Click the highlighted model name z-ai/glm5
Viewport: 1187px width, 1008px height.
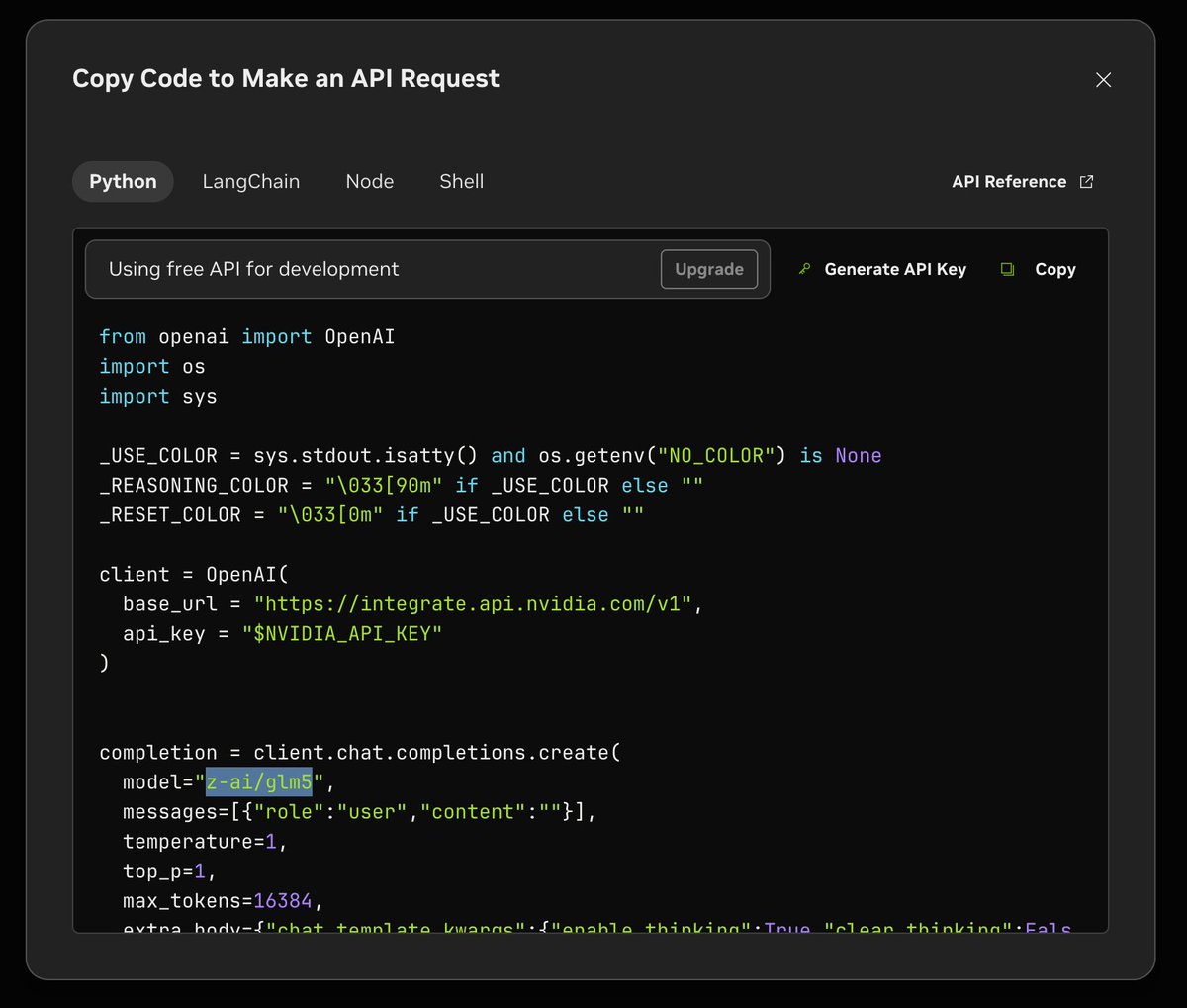259,782
